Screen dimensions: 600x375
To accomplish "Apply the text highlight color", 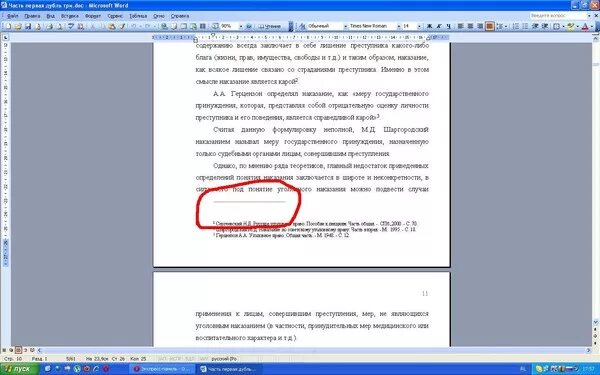I will tap(571, 26).
